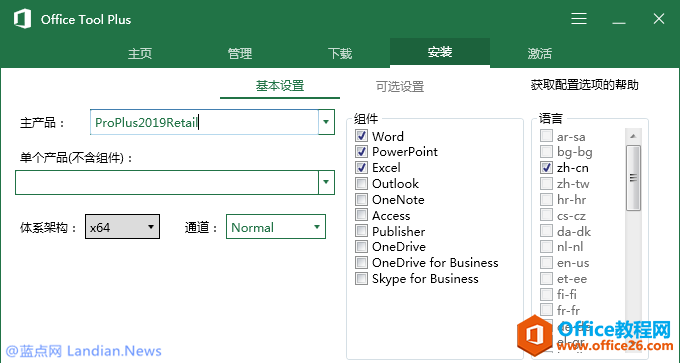Check the da-dk language checkbox
The image size is (680, 363).
click(546, 231)
